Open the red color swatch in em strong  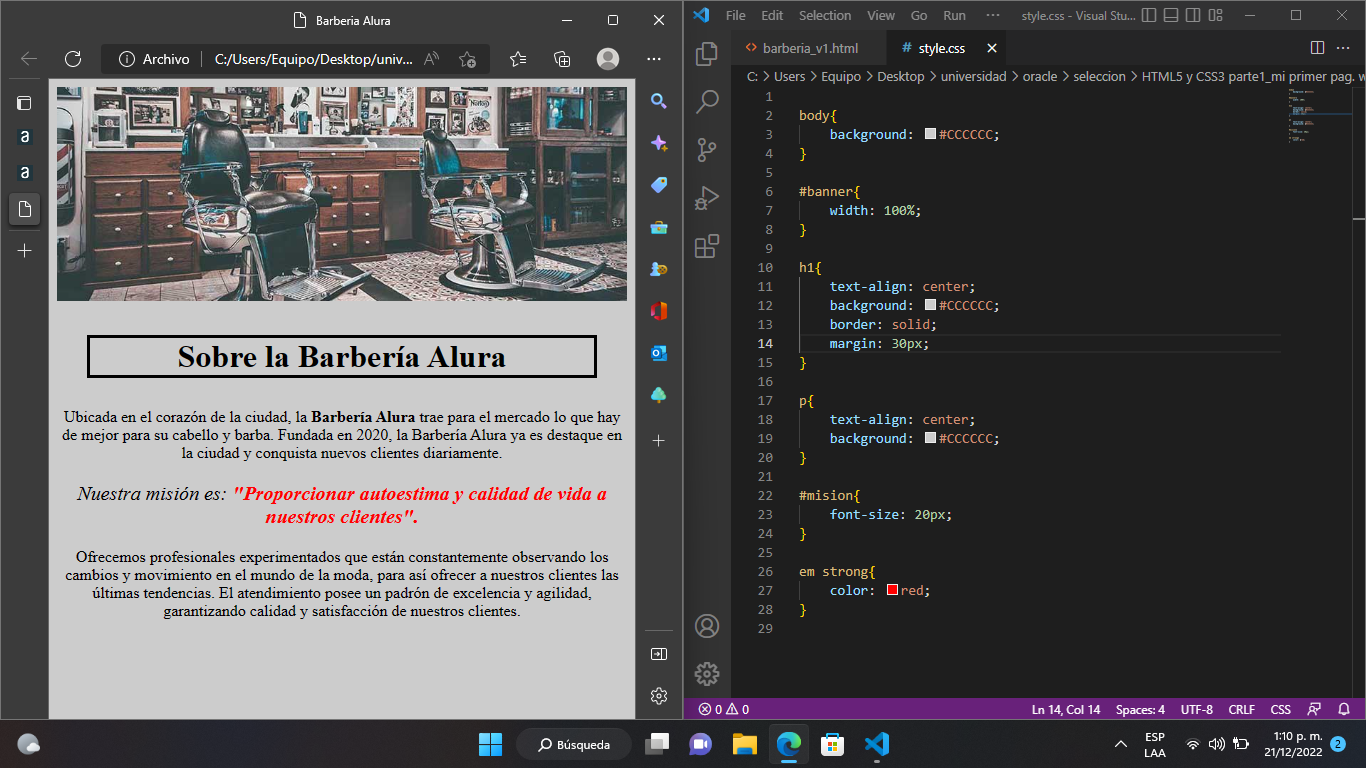[x=892, y=590]
